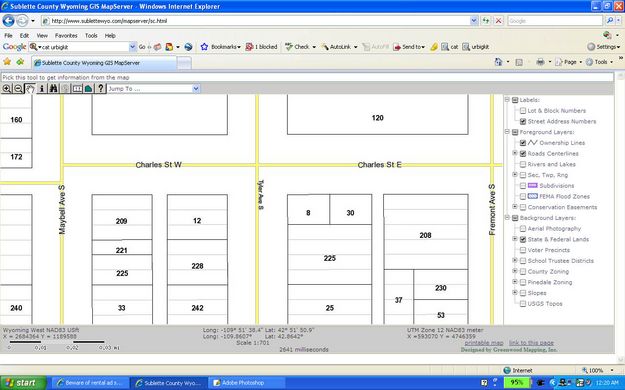Expand the Pinedale Zoning layer group
This screenshot has width=625, height=390.
coord(515,282)
